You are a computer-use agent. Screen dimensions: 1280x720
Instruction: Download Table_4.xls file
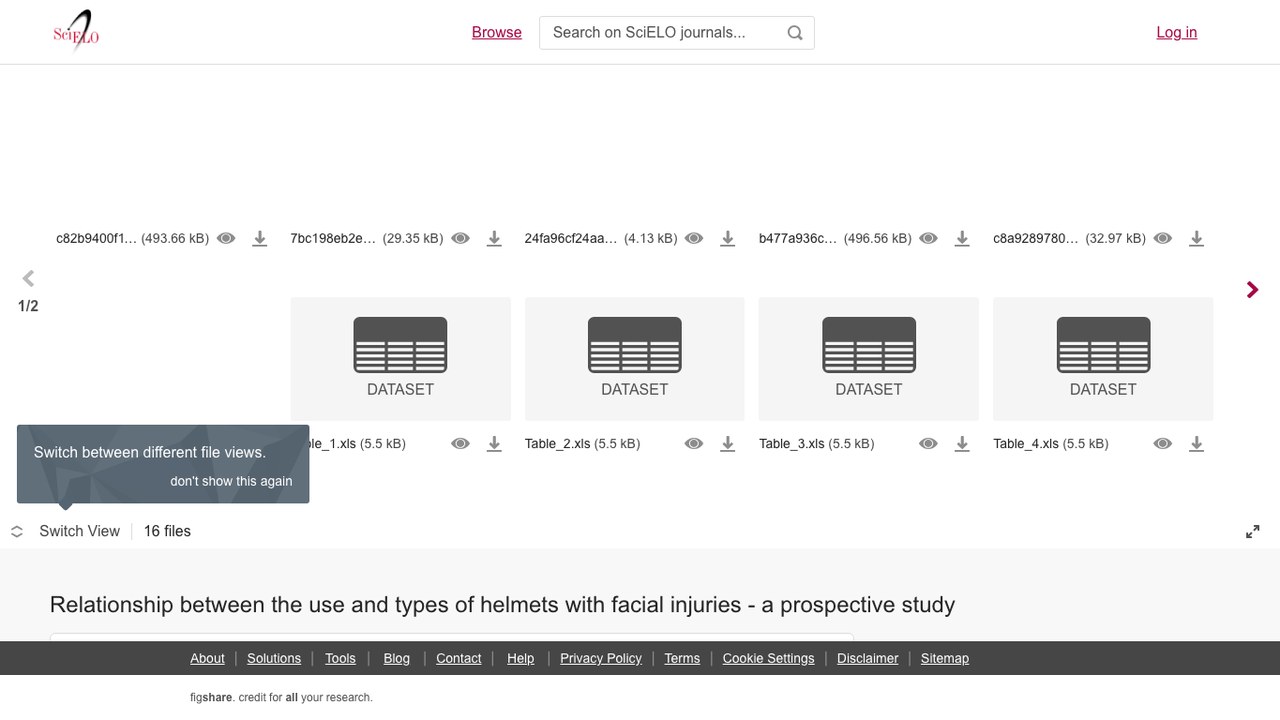[1196, 444]
